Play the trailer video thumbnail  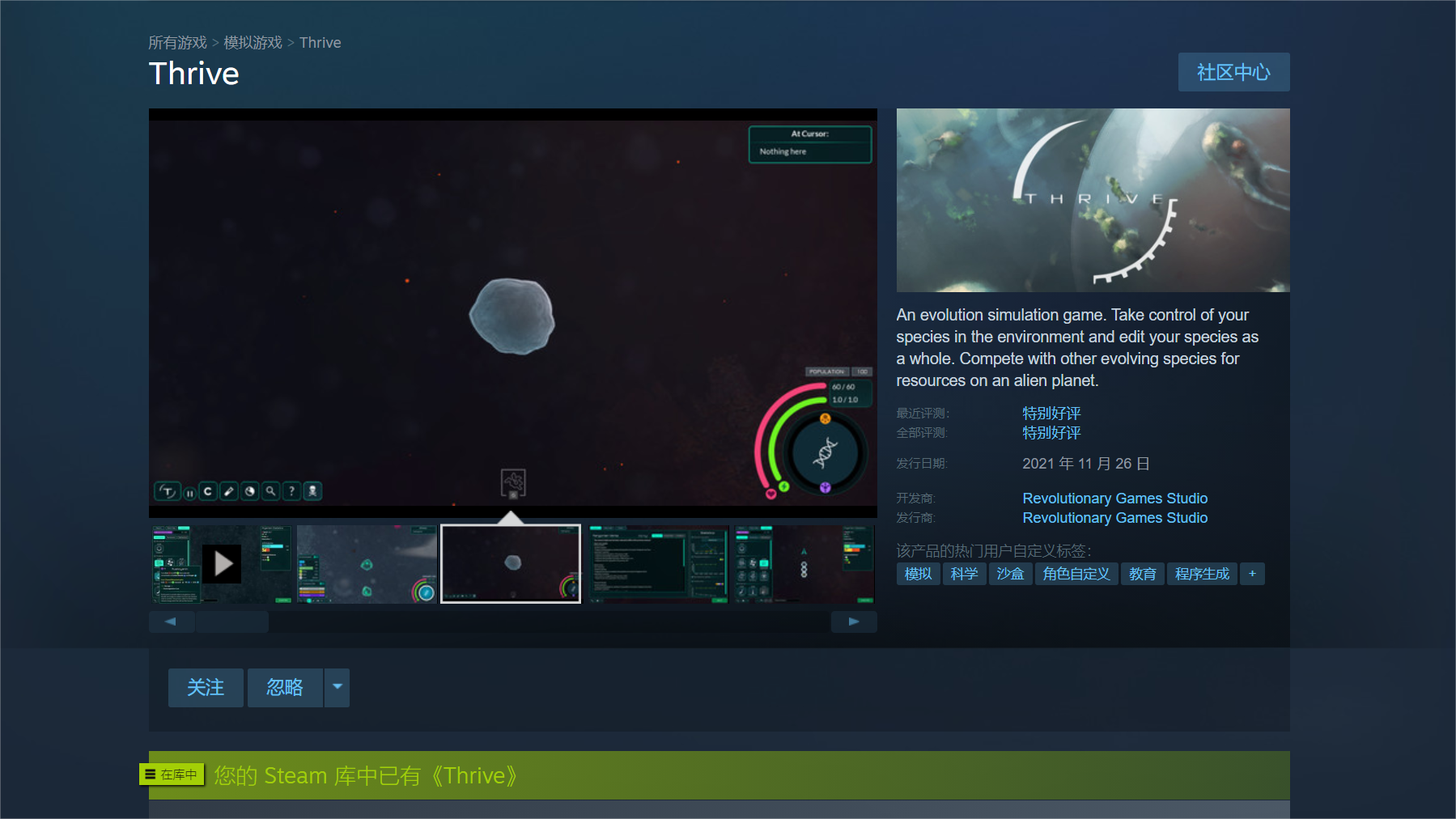(222, 564)
